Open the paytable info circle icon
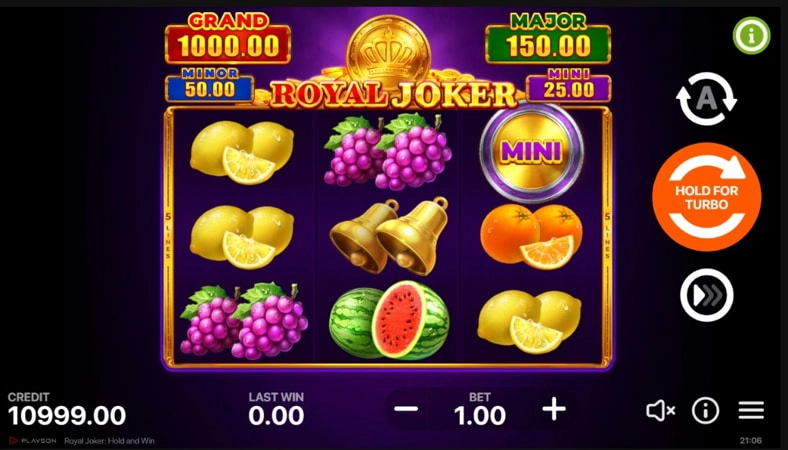The width and height of the screenshot is (788, 450). [705, 411]
